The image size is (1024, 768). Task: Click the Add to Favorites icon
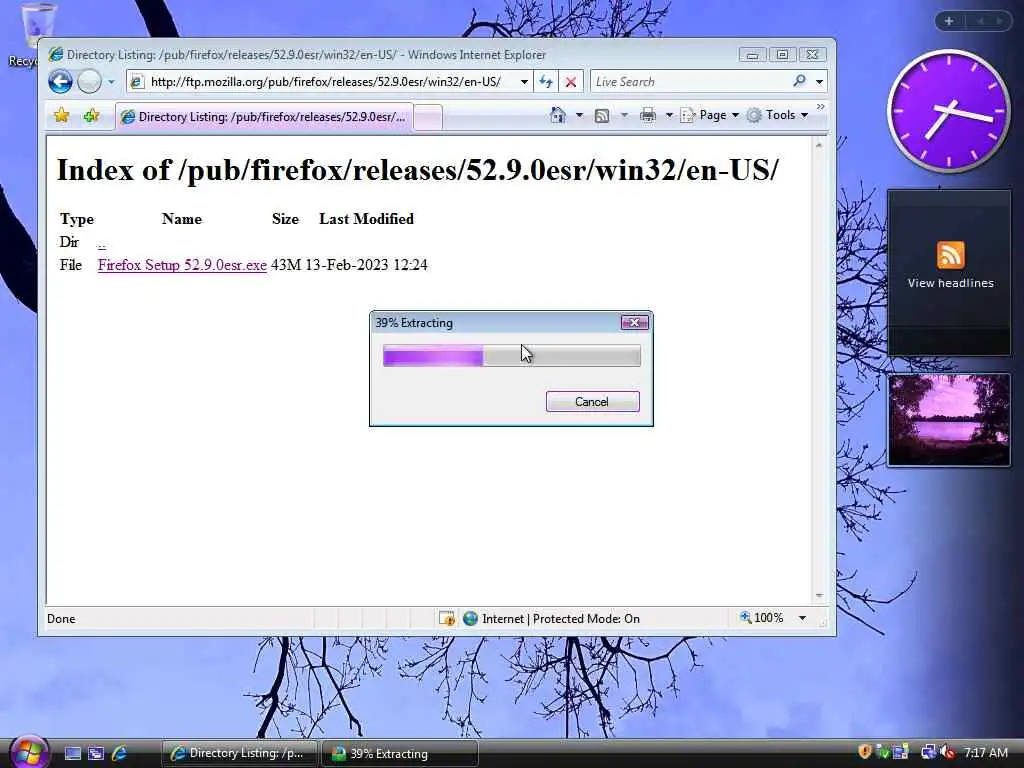(x=91, y=116)
